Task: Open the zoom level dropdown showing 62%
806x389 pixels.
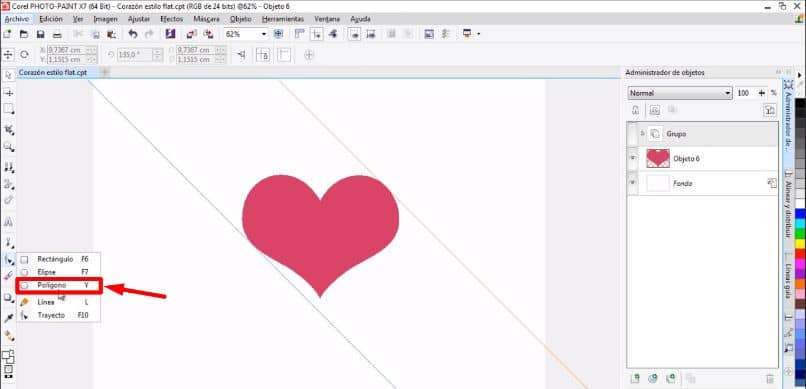Action: (x=264, y=34)
